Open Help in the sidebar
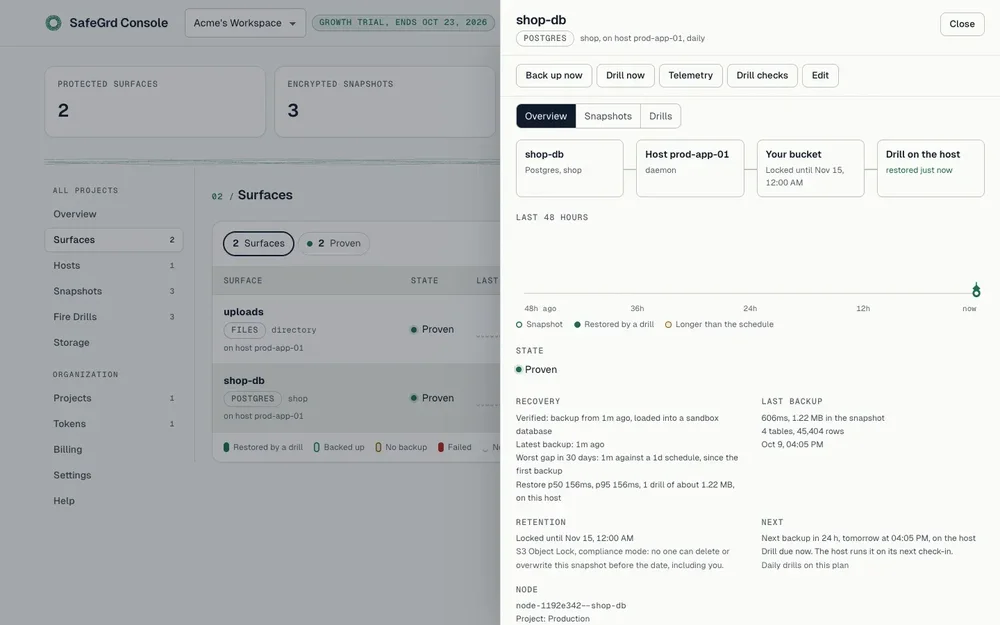1000x625 pixels. (x=114, y=501)
